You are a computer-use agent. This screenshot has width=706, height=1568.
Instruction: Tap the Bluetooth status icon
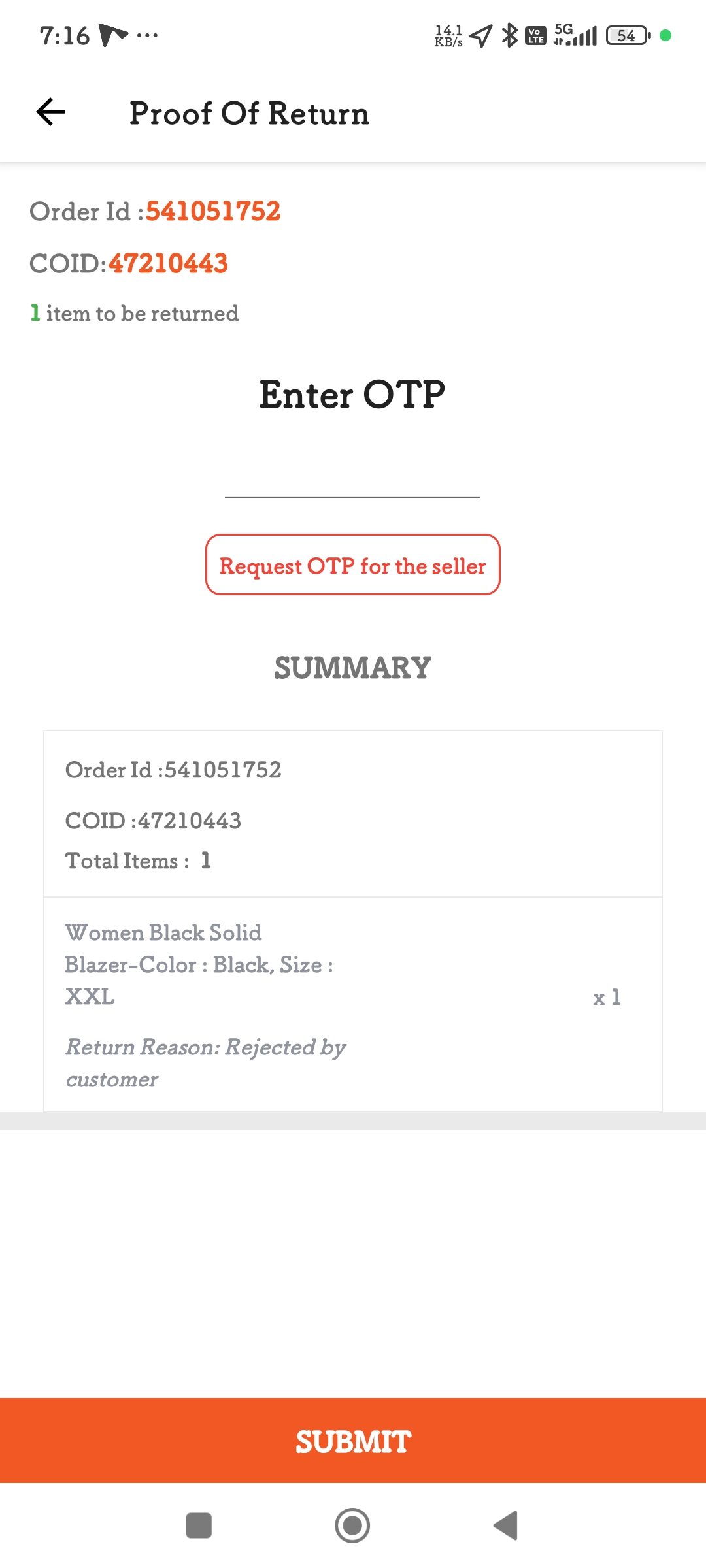pos(509,35)
